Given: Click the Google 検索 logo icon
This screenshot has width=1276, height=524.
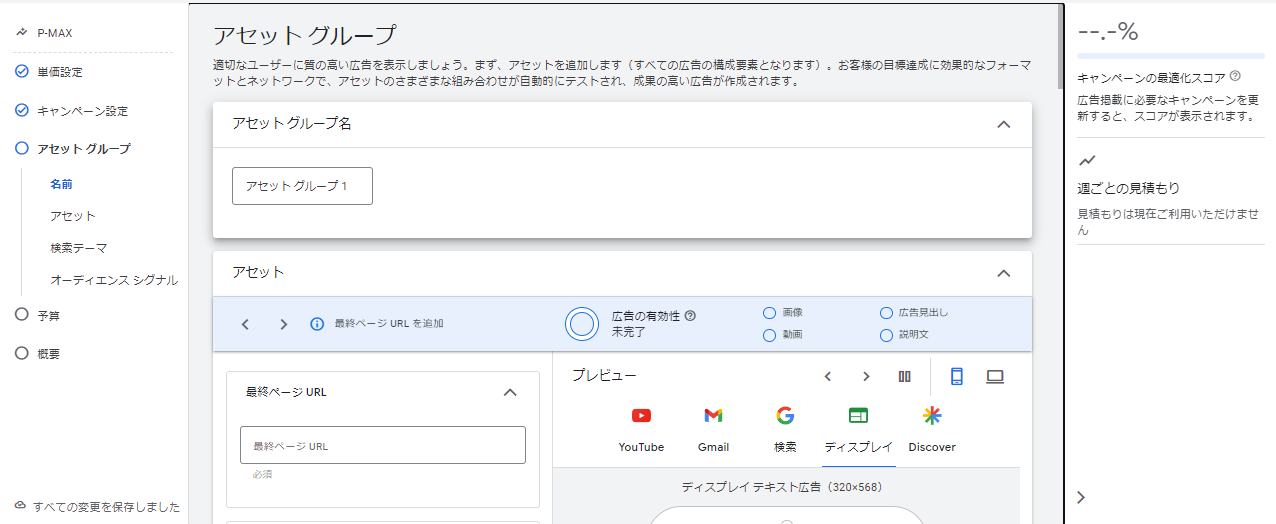Looking at the screenshot, I should (x=785, y=416).
